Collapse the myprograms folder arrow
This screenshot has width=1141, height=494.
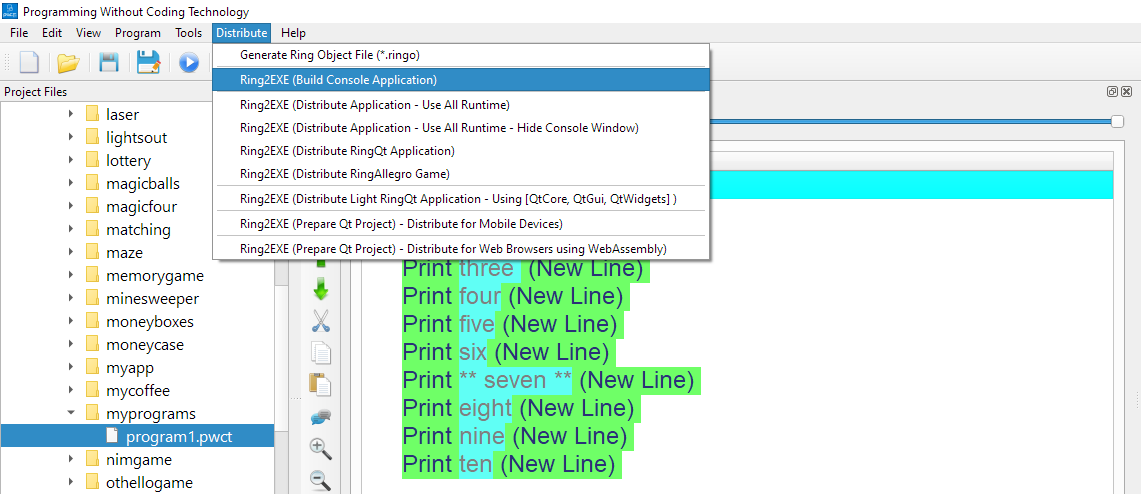pyautogui.click(x=71, y=413)
